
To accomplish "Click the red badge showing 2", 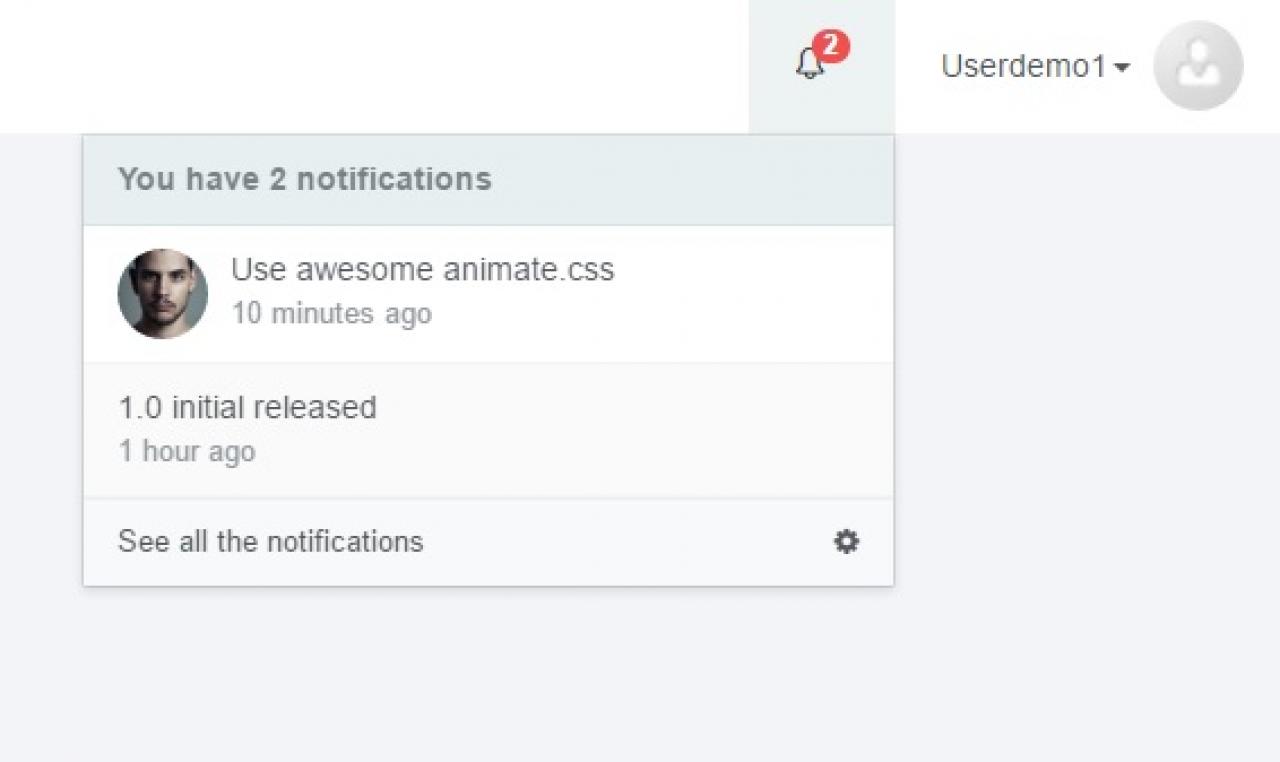I will coord(831,46).
